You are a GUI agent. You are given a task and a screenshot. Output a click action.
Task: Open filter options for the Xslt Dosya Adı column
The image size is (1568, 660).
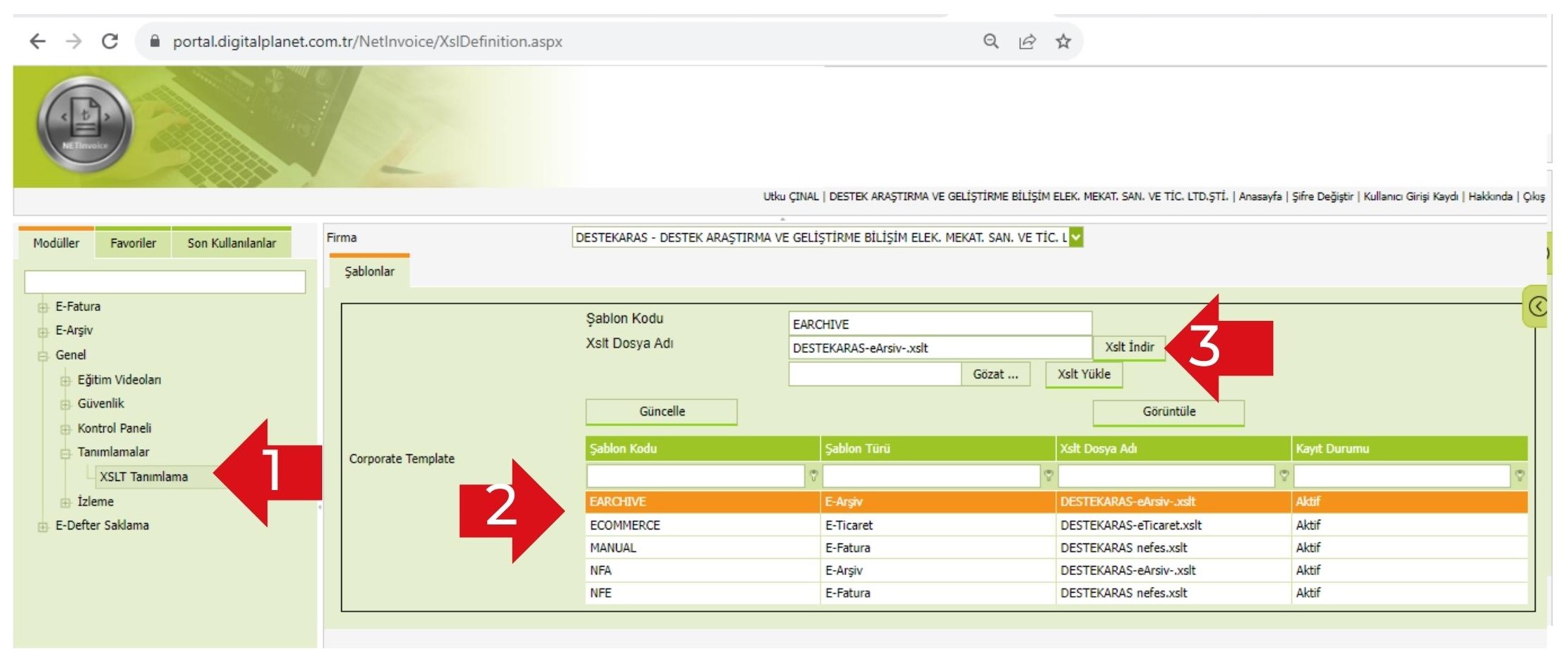1283,476
